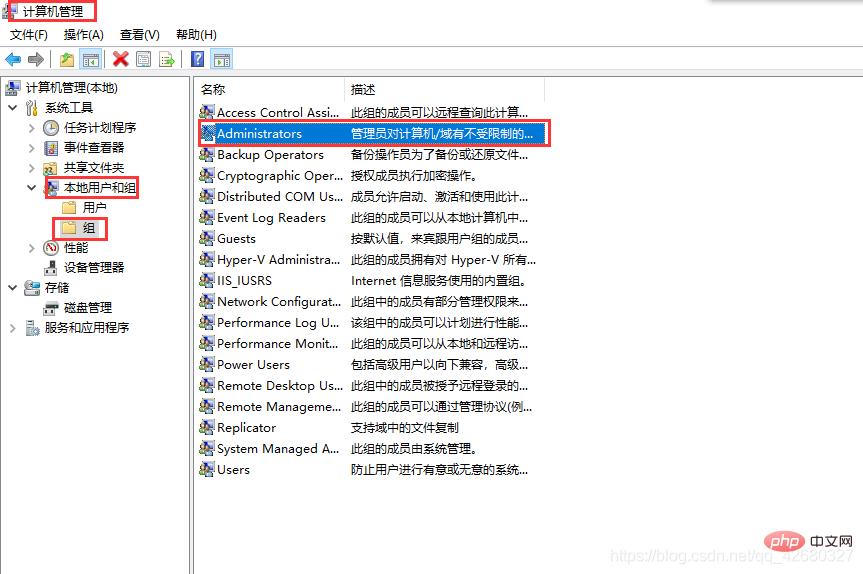This screenshot has width=863, height=574.
Task: Click the Device Manager icon
Action: coord(51,268)
